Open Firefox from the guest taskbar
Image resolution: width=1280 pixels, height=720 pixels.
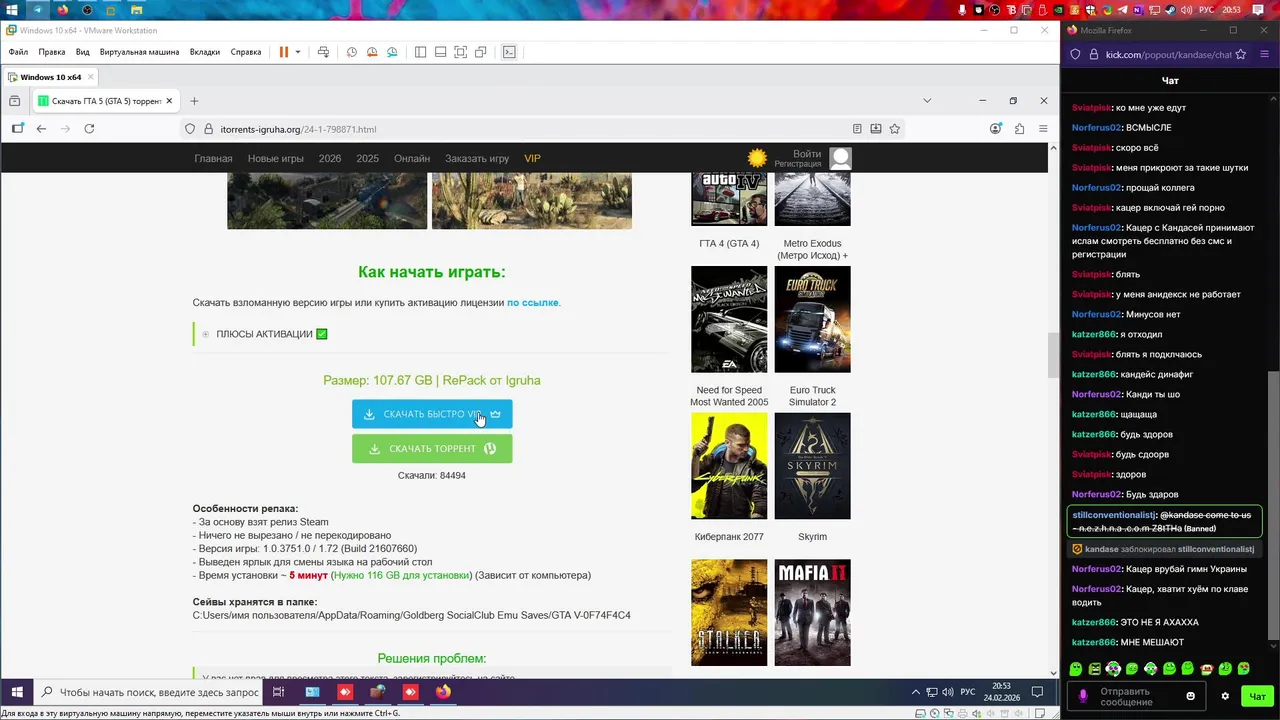(443, 692)
